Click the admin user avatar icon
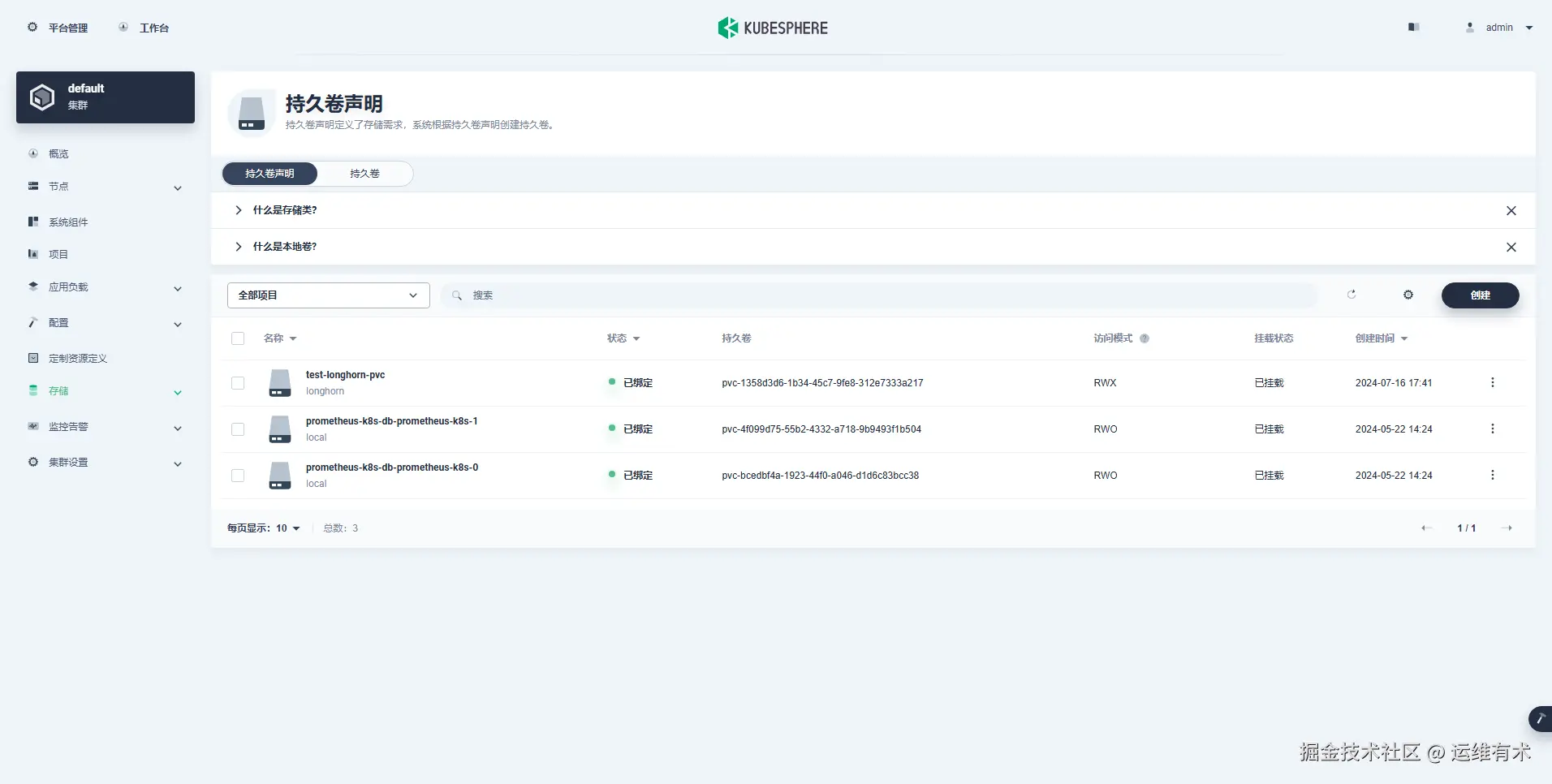 pyautogui.click(x=1470, y=27)
